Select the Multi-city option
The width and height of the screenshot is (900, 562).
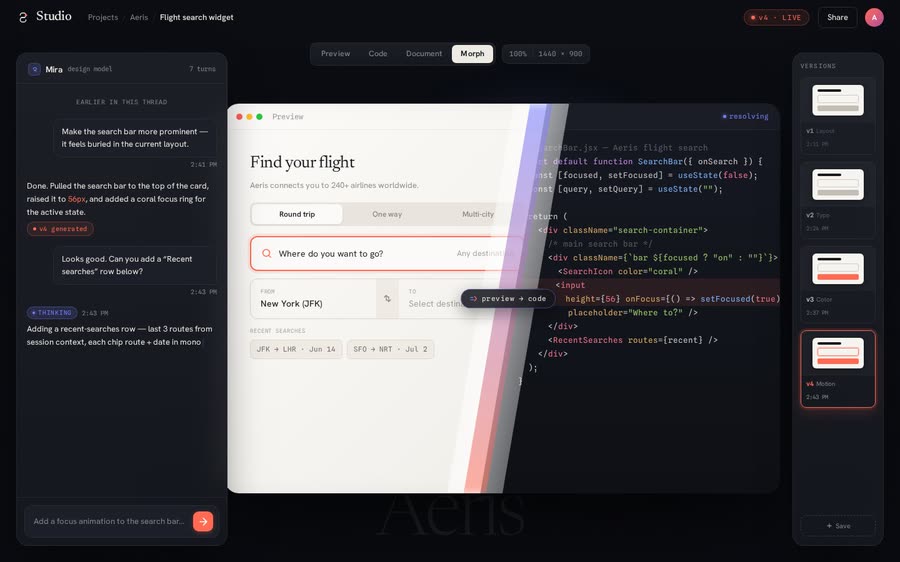pos(478,214)
